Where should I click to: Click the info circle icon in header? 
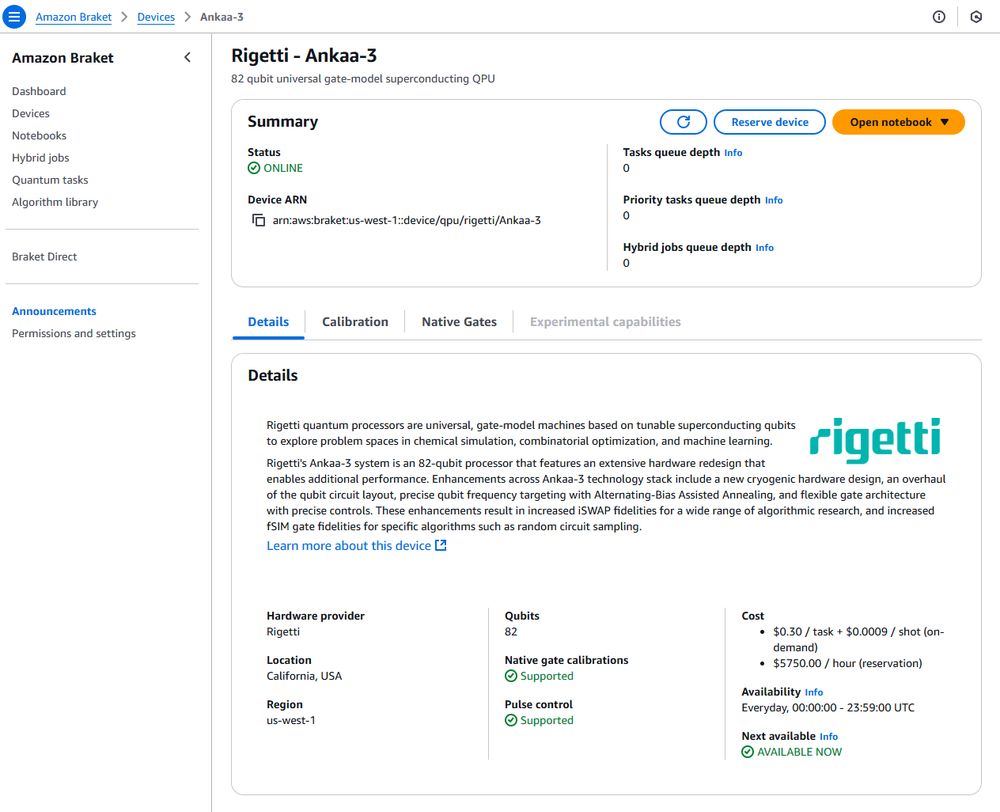pos(939,17)
